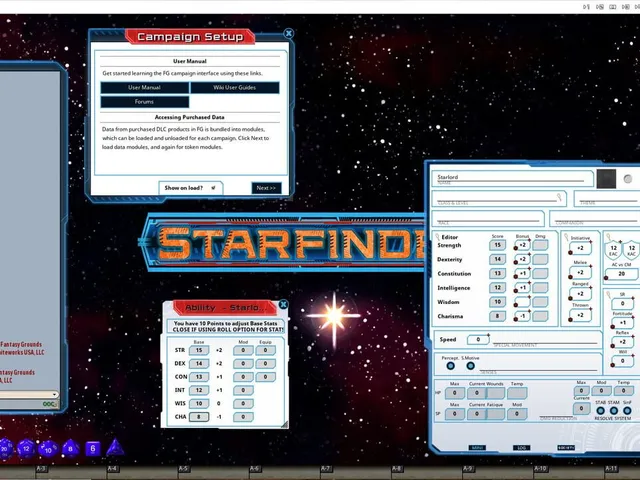Roll the Melee attack +2 box
This screenshot has width=640, height=480.
pyautogui.click(x=580, y=272)
